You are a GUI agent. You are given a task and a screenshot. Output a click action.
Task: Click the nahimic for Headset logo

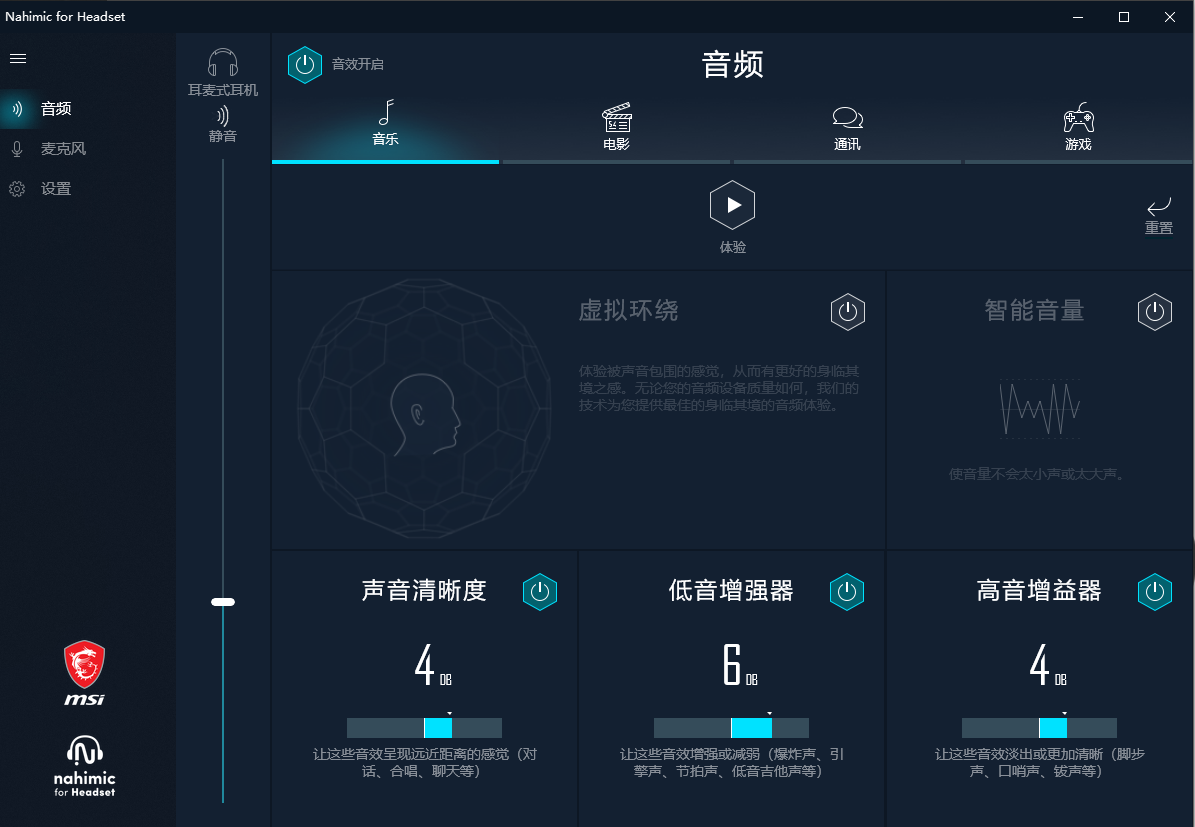pos(84,766)
